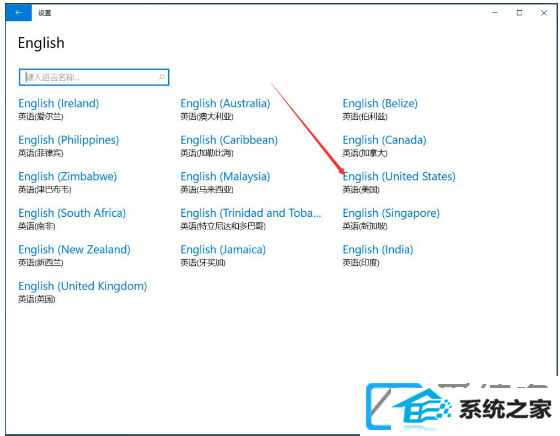Go back with the arrow button
This screenshot has width=560, height=436.
coord(19,13)
